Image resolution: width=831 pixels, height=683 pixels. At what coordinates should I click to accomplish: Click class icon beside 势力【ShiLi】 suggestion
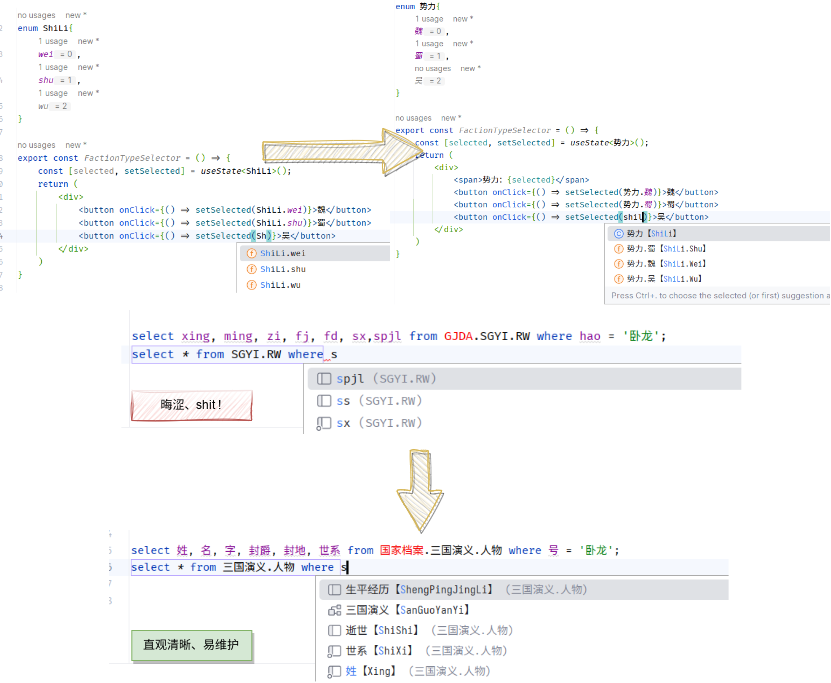[618, 233]
